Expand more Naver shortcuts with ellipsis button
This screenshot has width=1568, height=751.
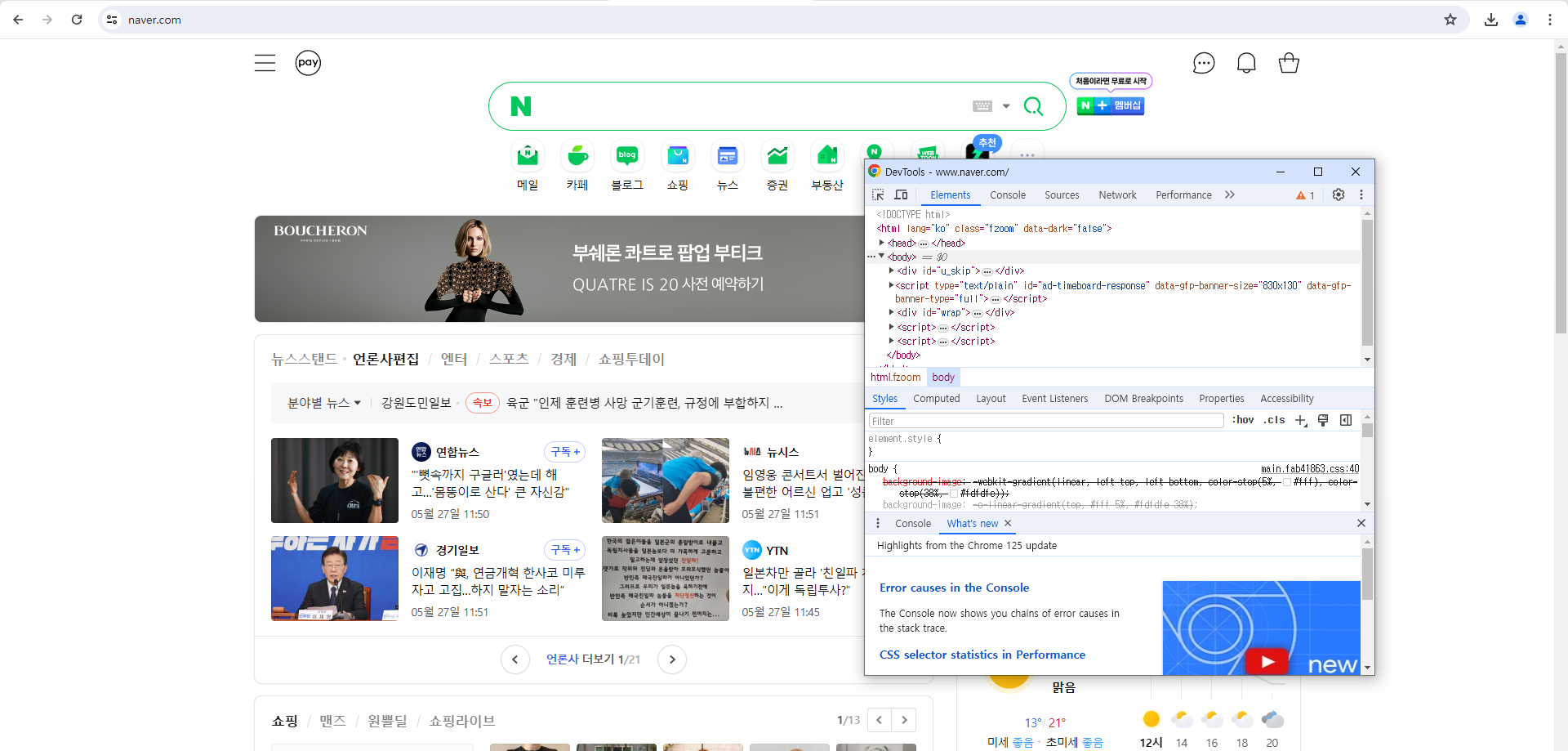pyautogui.click(x=1027, y=155)
